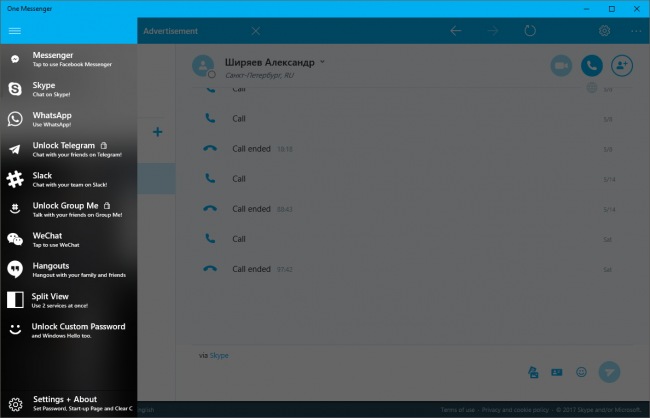
Task: Select the Telegram paper plane icon
Action: coord(15,149)
